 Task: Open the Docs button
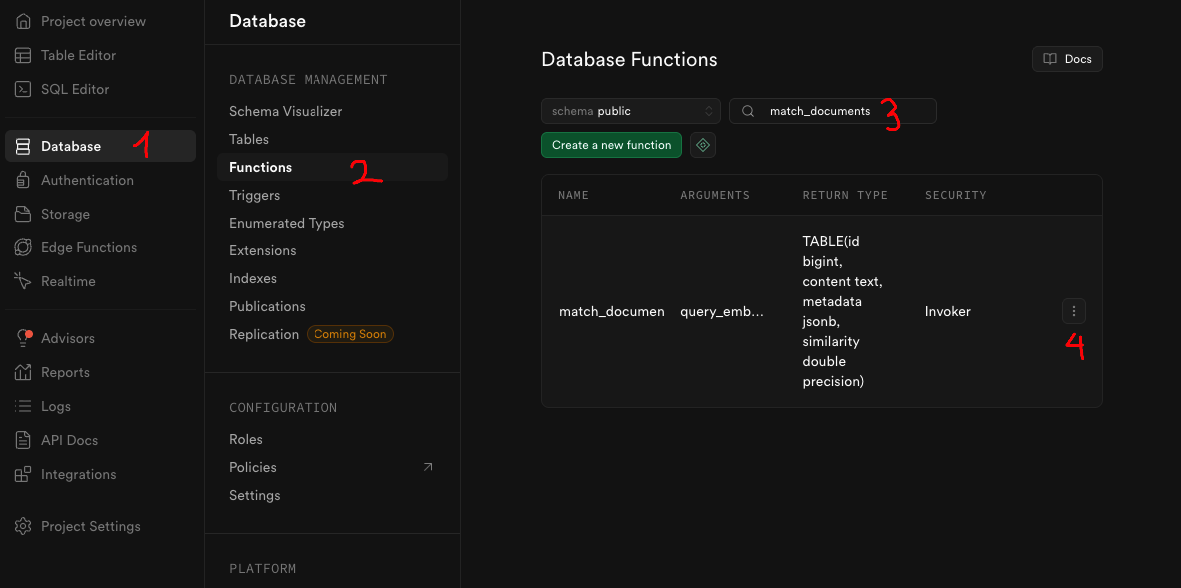1067,59
